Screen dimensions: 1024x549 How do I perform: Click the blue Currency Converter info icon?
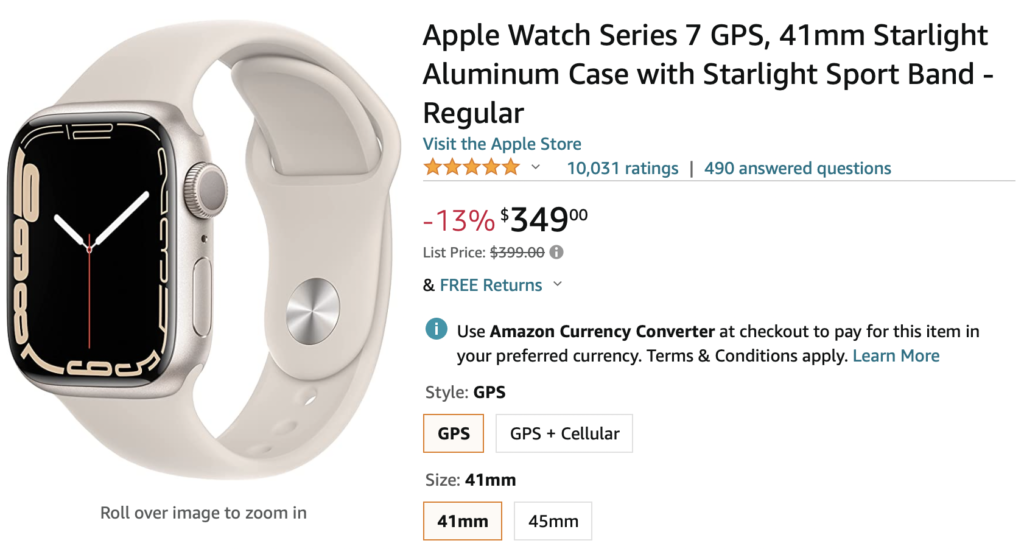[436, 330]
